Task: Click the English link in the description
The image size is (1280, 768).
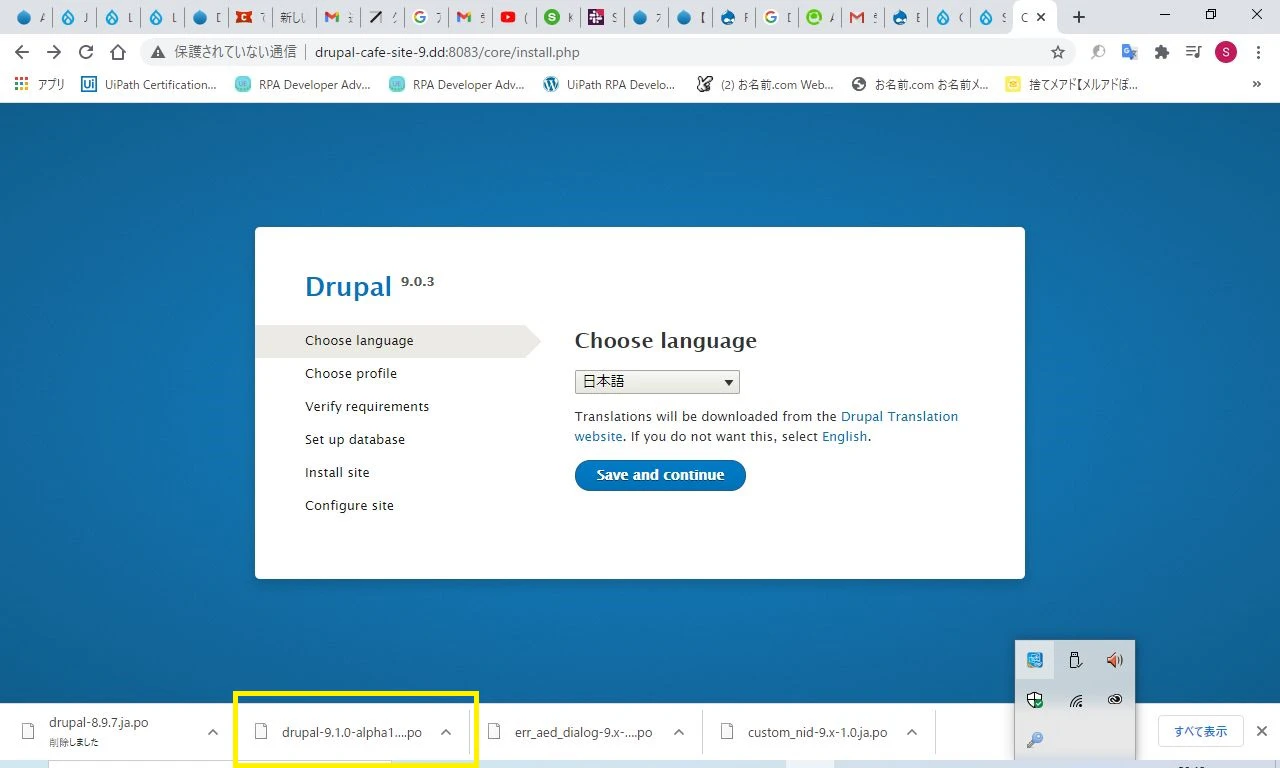Action: 844,436
